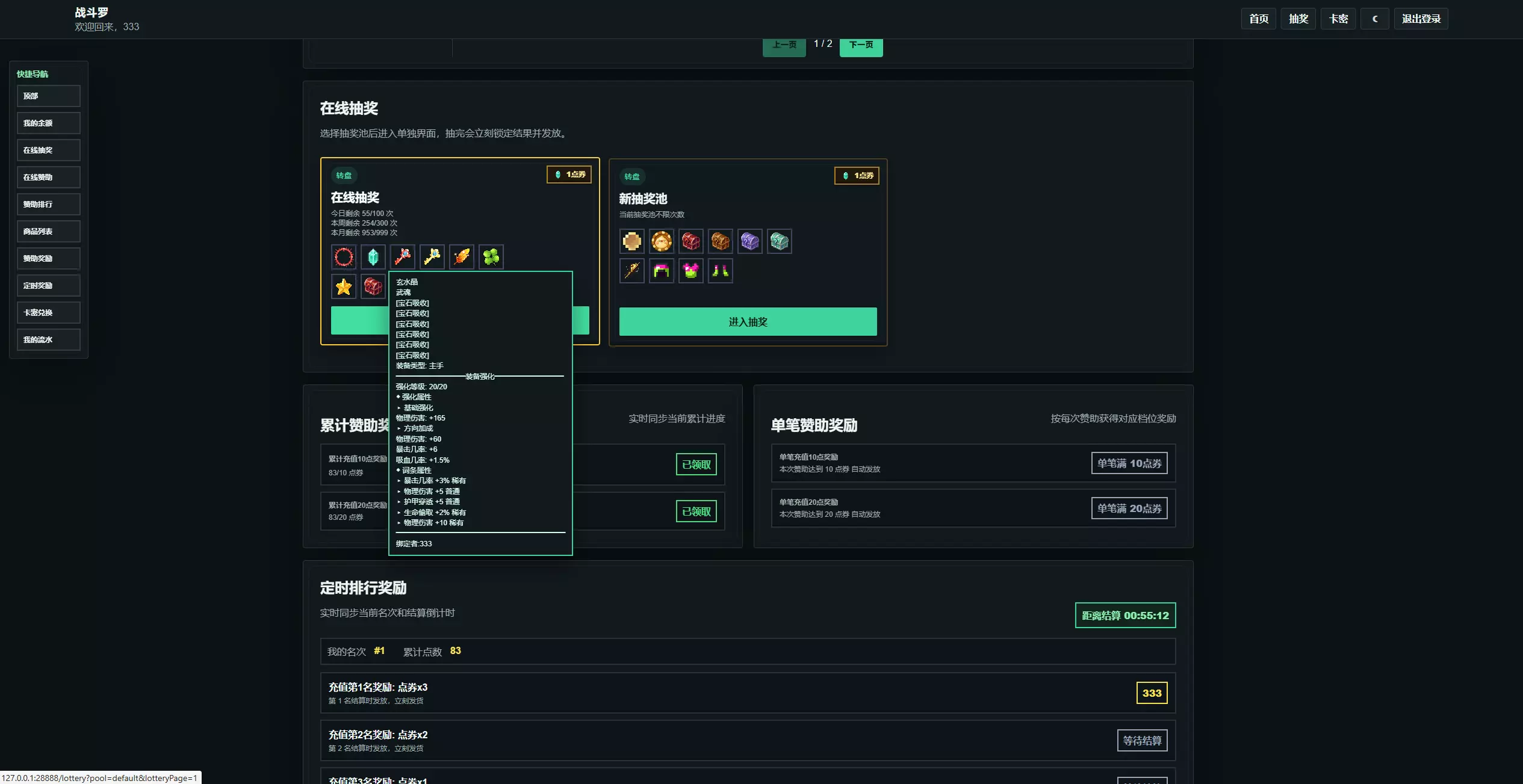Open the 抽奖 nav item

pos(1298,19)
